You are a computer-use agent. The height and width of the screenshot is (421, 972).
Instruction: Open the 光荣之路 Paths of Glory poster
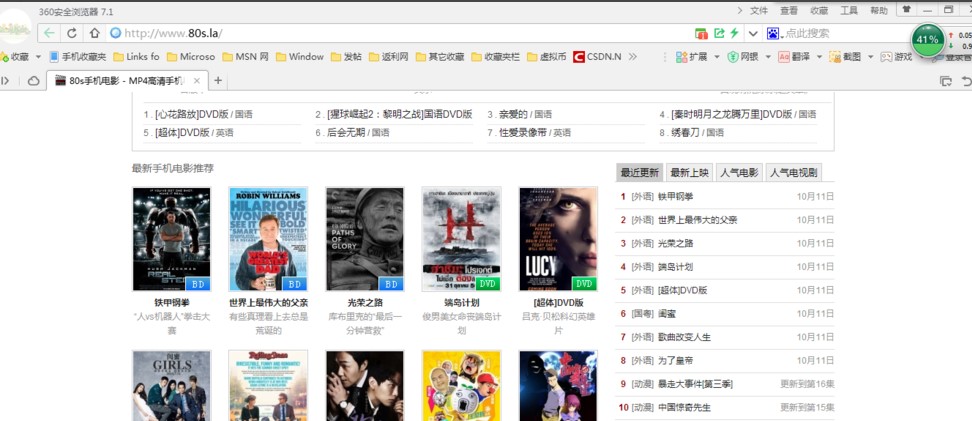[x=365, y=239]
